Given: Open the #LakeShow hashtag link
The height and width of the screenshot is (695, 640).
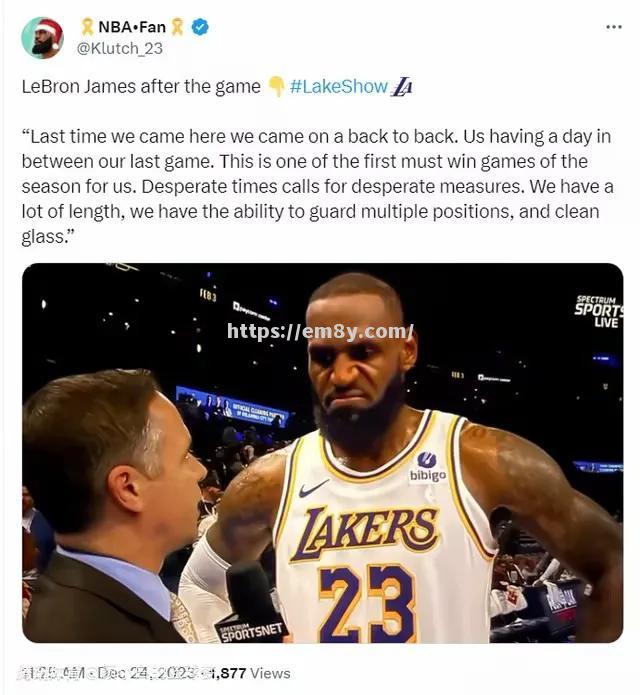Looking at the screenshot, I should (338, 87).
